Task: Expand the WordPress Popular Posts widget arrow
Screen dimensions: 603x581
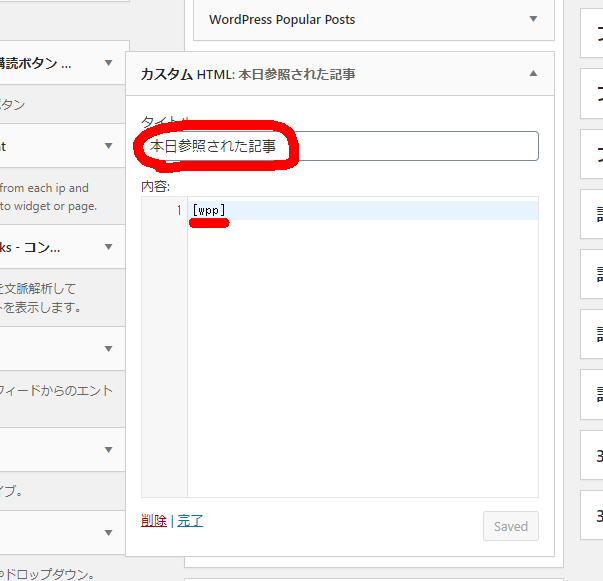Action: point(533,19)
